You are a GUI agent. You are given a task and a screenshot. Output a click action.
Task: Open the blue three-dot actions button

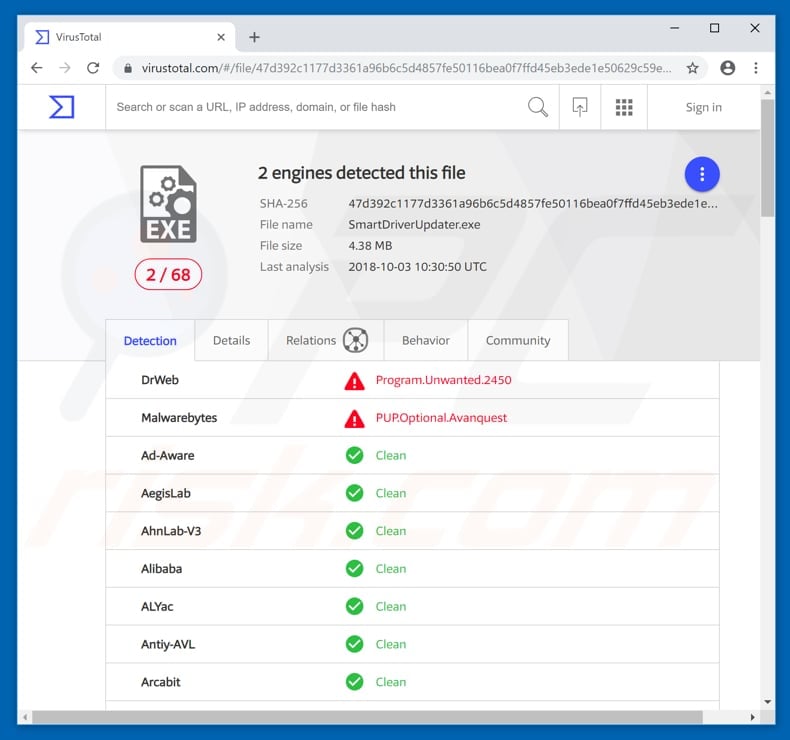702,174
